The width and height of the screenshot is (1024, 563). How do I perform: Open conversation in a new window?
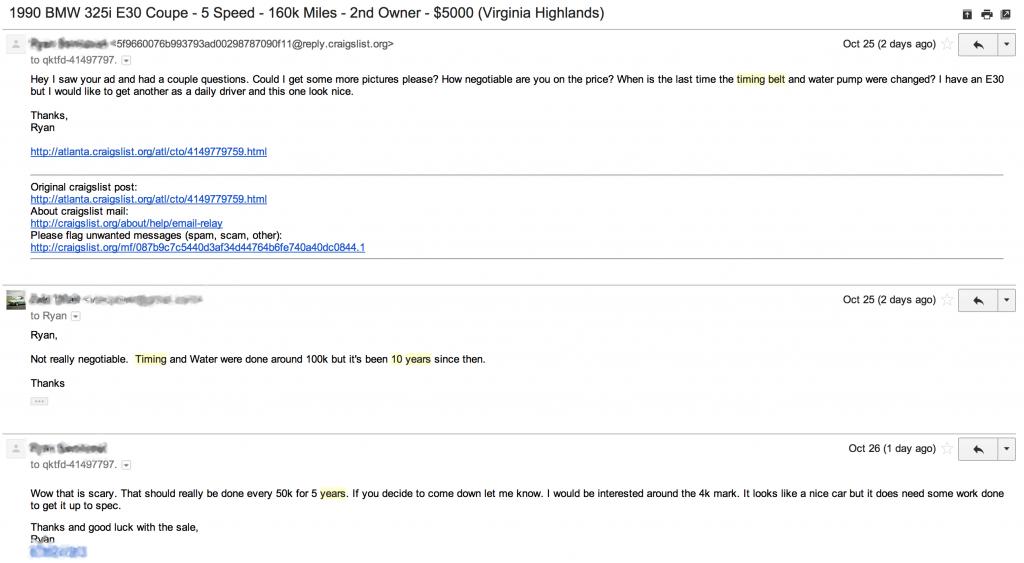(1006, 15)
